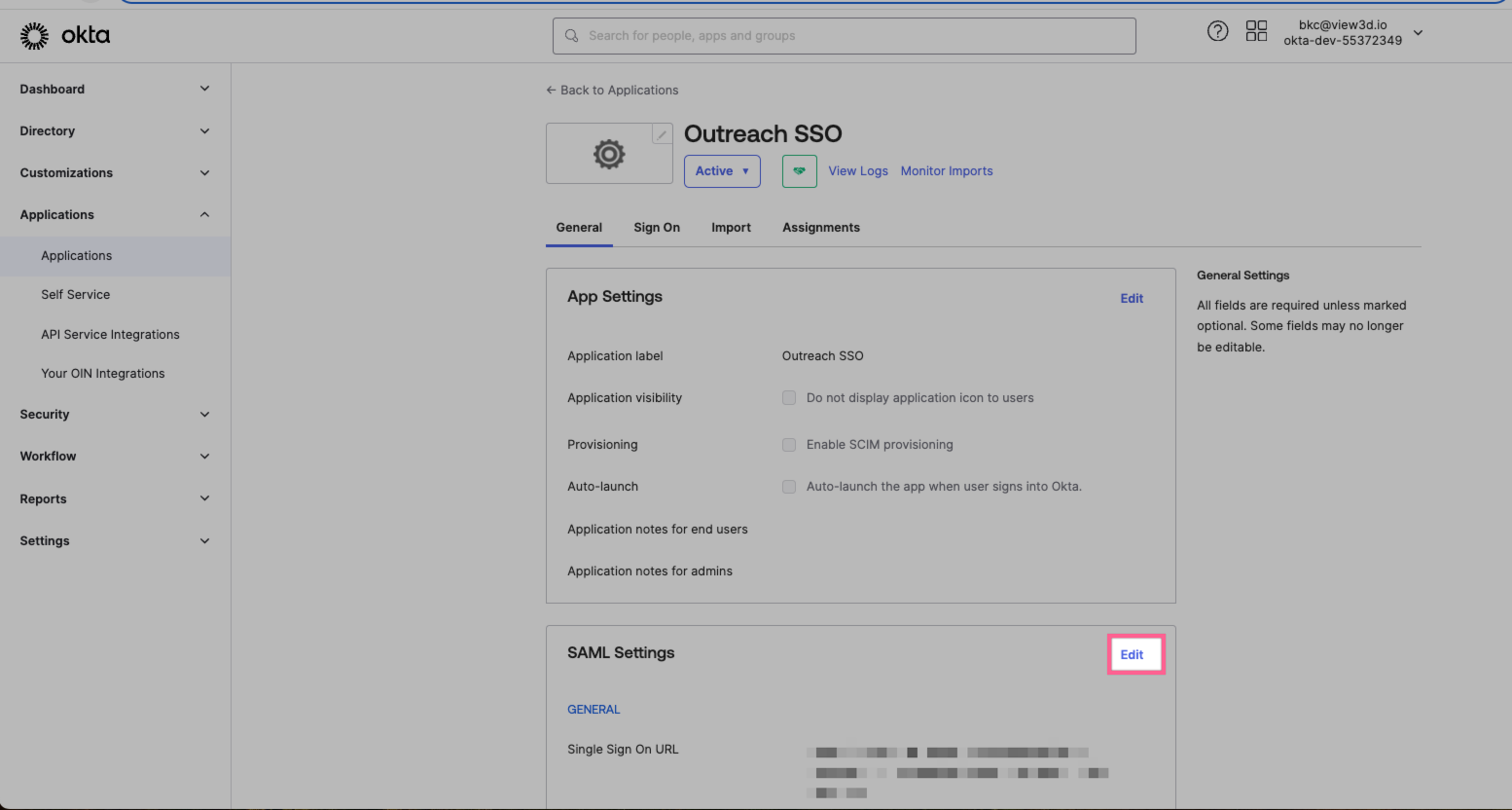Viewport: 1512px width, 810px height.
Task: Expand the Security section
Action: (115, 415)
